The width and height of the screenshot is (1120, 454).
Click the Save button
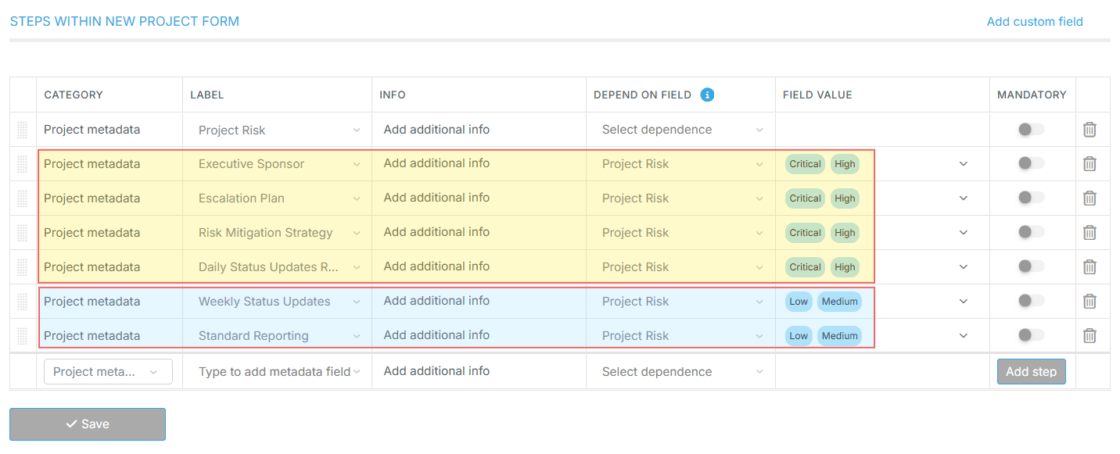pyautogui.click(x=87, y=424)
